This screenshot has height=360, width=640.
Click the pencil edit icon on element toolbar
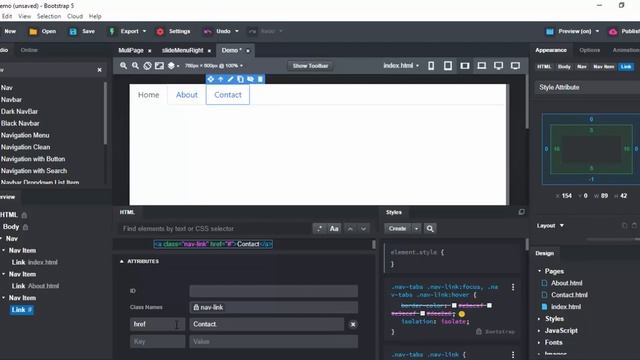coord(230,79)
